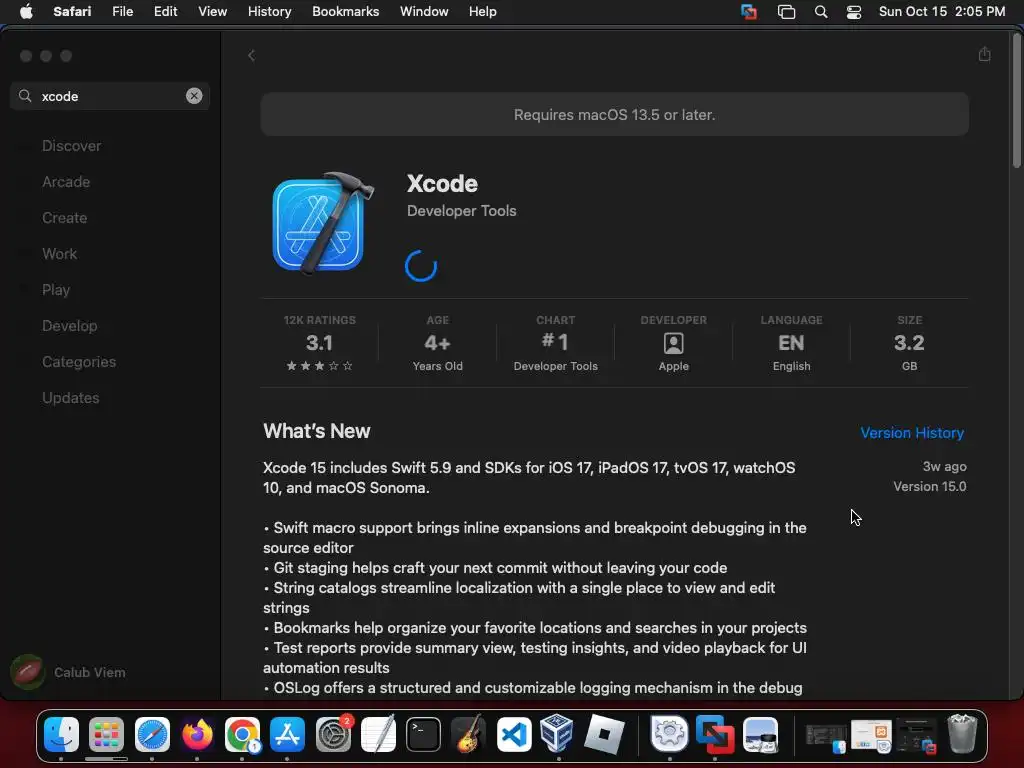
Task: Open the Version History link
Action: pos(912,432)
